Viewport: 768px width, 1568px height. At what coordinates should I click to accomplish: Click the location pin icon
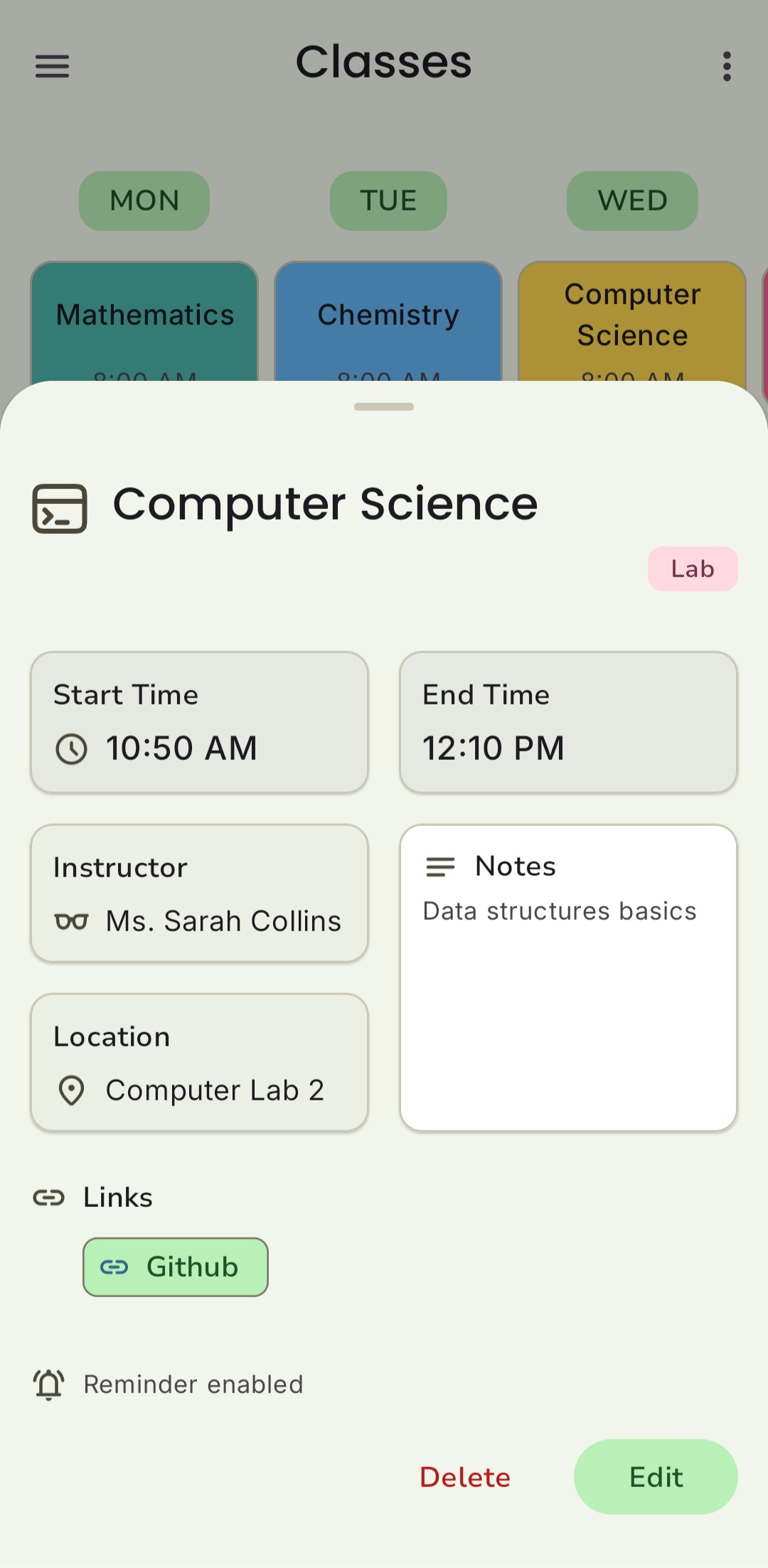71,1090
